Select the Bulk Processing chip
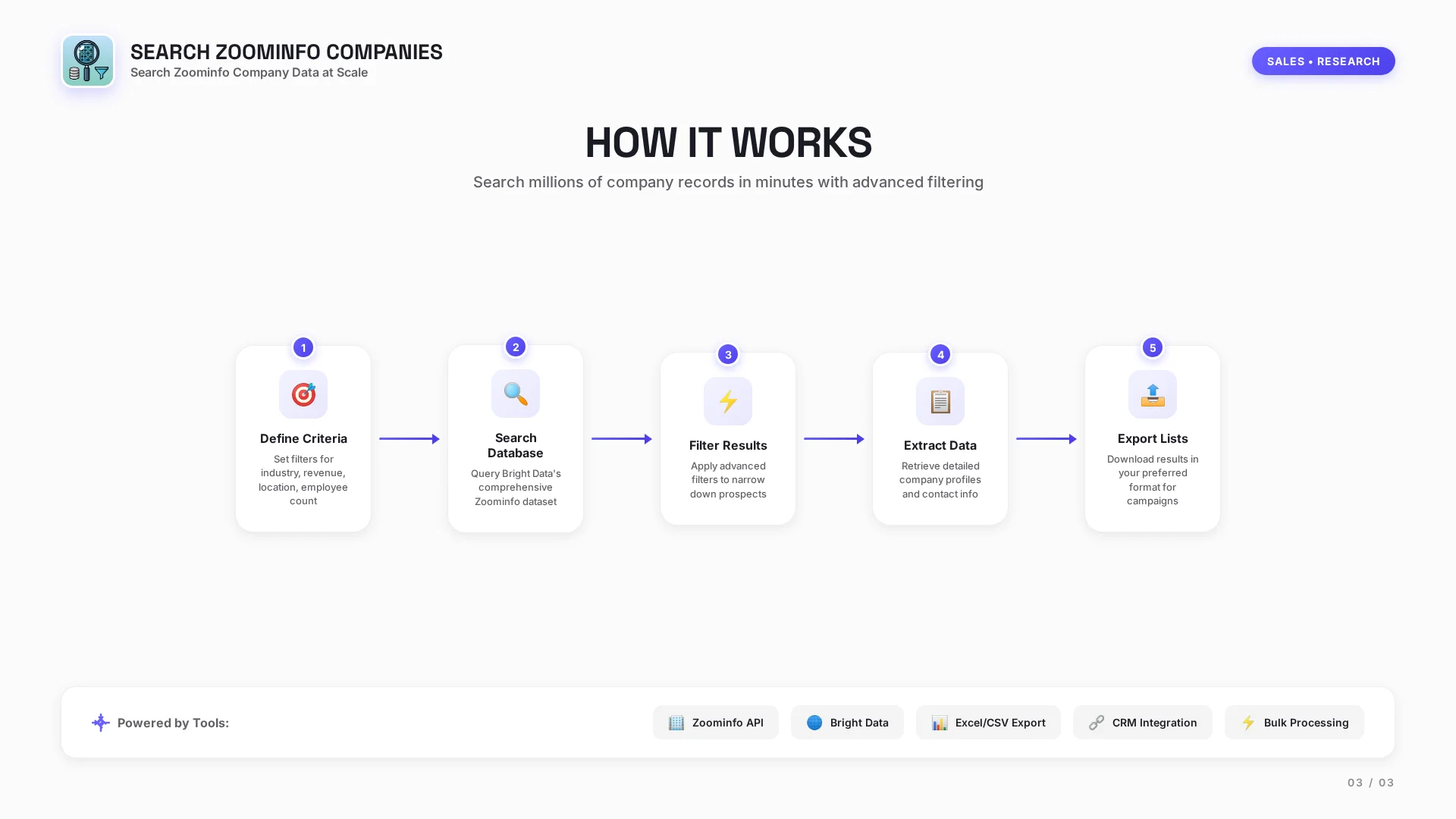This screenshot has width=1456, height=819. (1294, 723)
